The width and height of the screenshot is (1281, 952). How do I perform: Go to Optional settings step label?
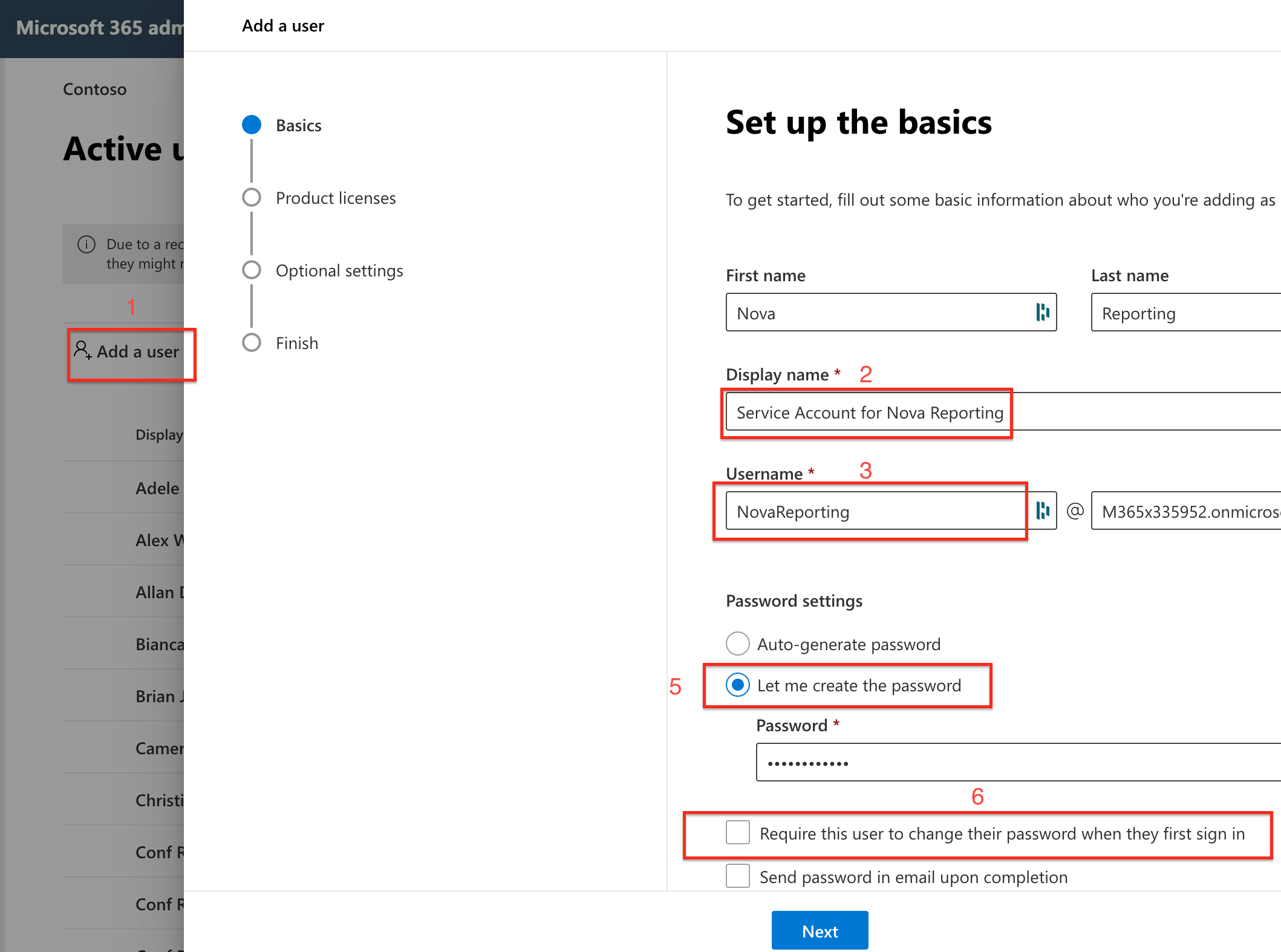[339, 270]
